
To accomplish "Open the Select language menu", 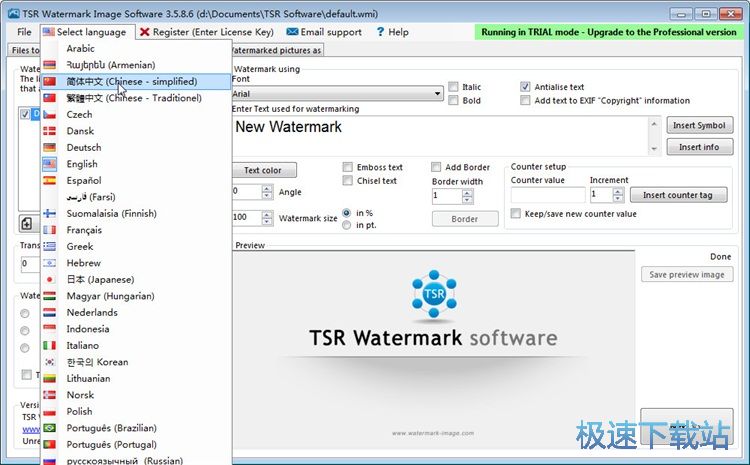I will (87, 32).
